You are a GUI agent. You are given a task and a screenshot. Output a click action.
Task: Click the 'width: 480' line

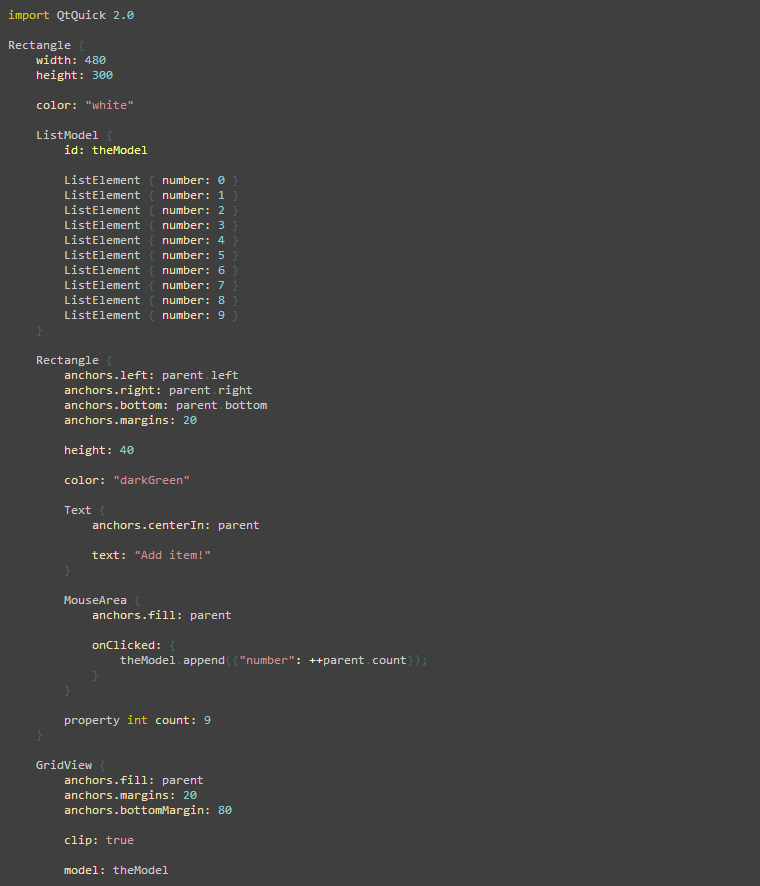coord(71,60)
